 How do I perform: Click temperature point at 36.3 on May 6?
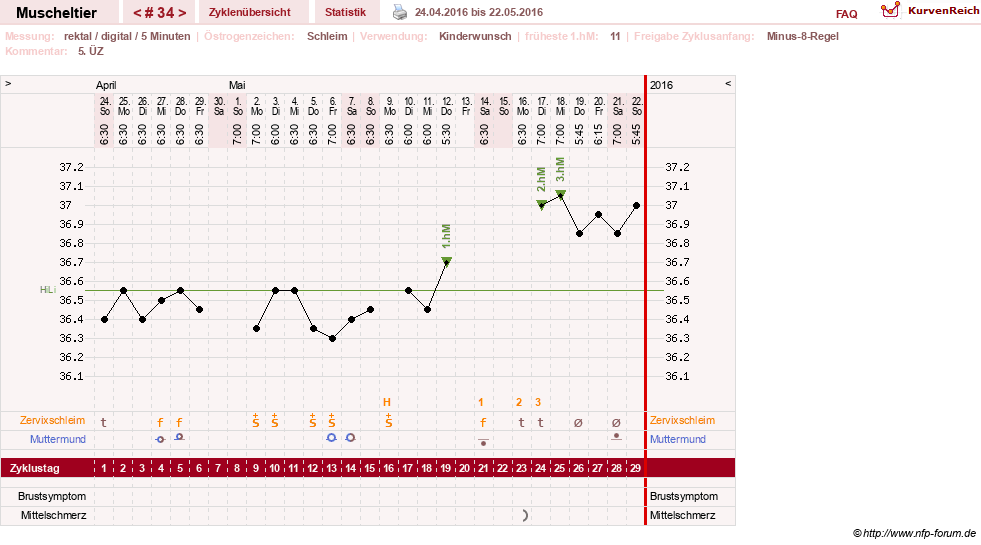pos(332,339)
